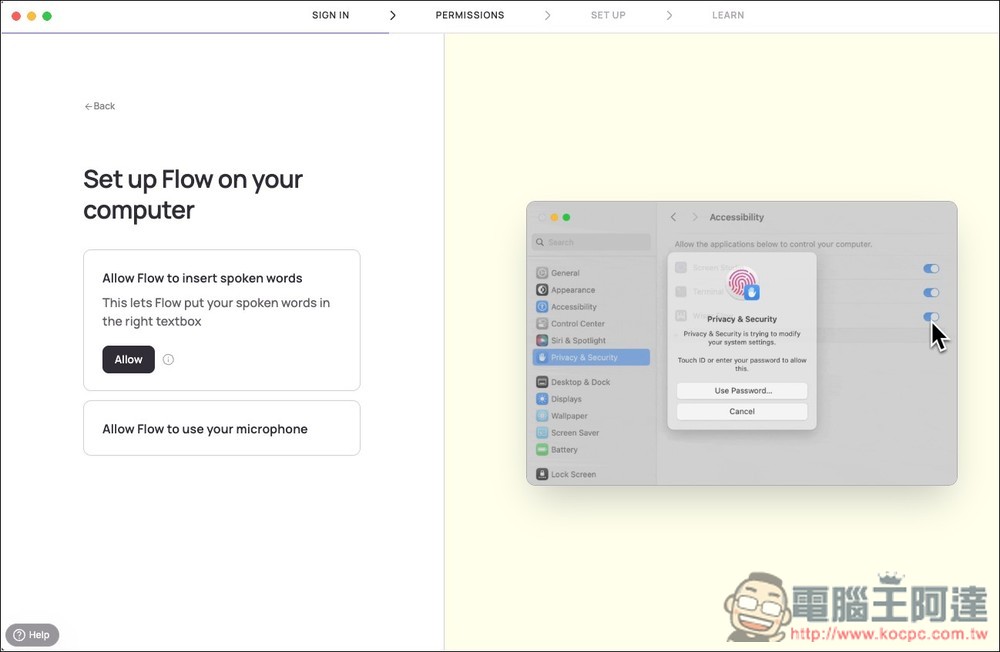The height and width of the screenshot is (652, 1000).
Task: Click the Use Password... button
Action: coord(742,391)
